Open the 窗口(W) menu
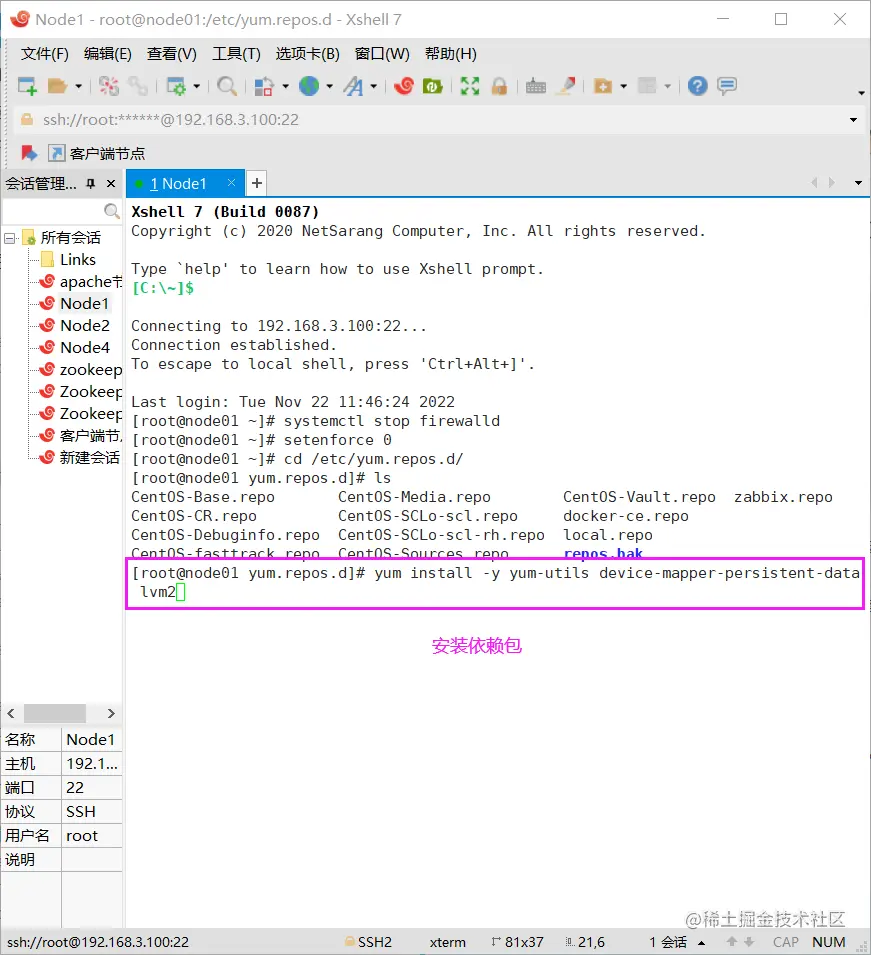The width and height of the screenshot is (871, 955). [x=382, y=54]
